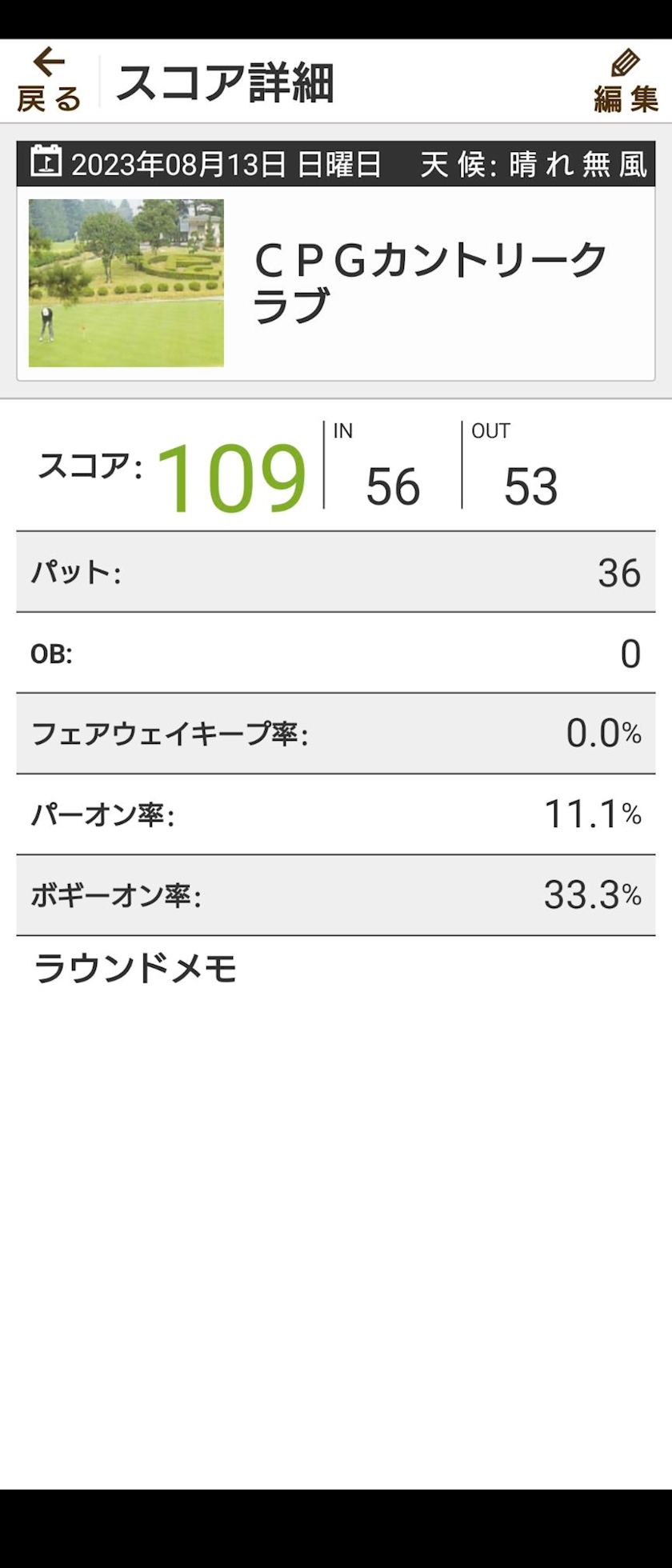Tap the total score 109
Screen dimensions: 672x1568
[231, 478]
